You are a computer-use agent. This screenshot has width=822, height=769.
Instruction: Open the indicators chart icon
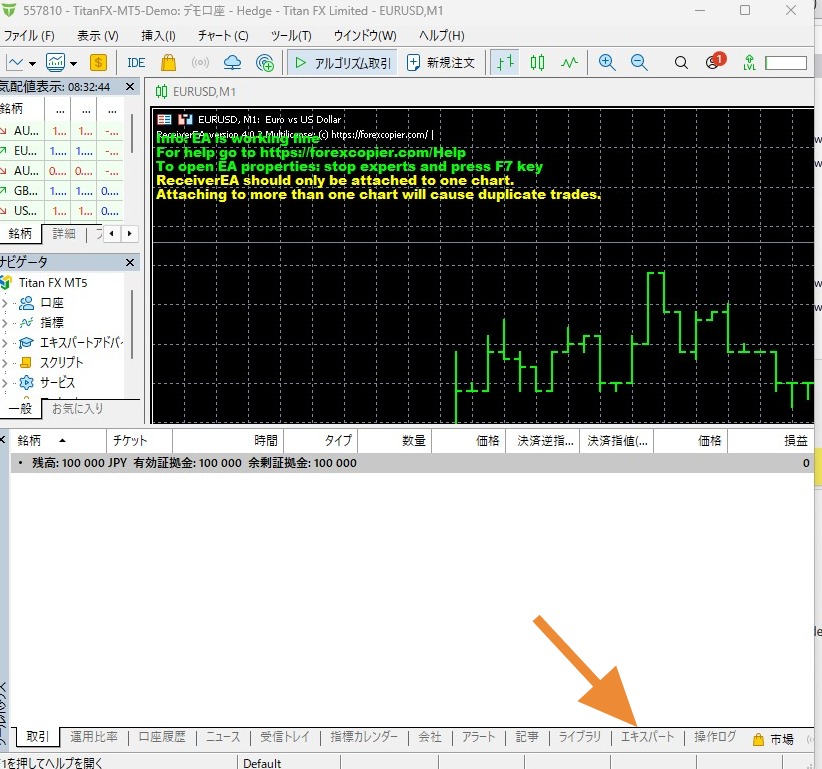(x=55, y=63)
